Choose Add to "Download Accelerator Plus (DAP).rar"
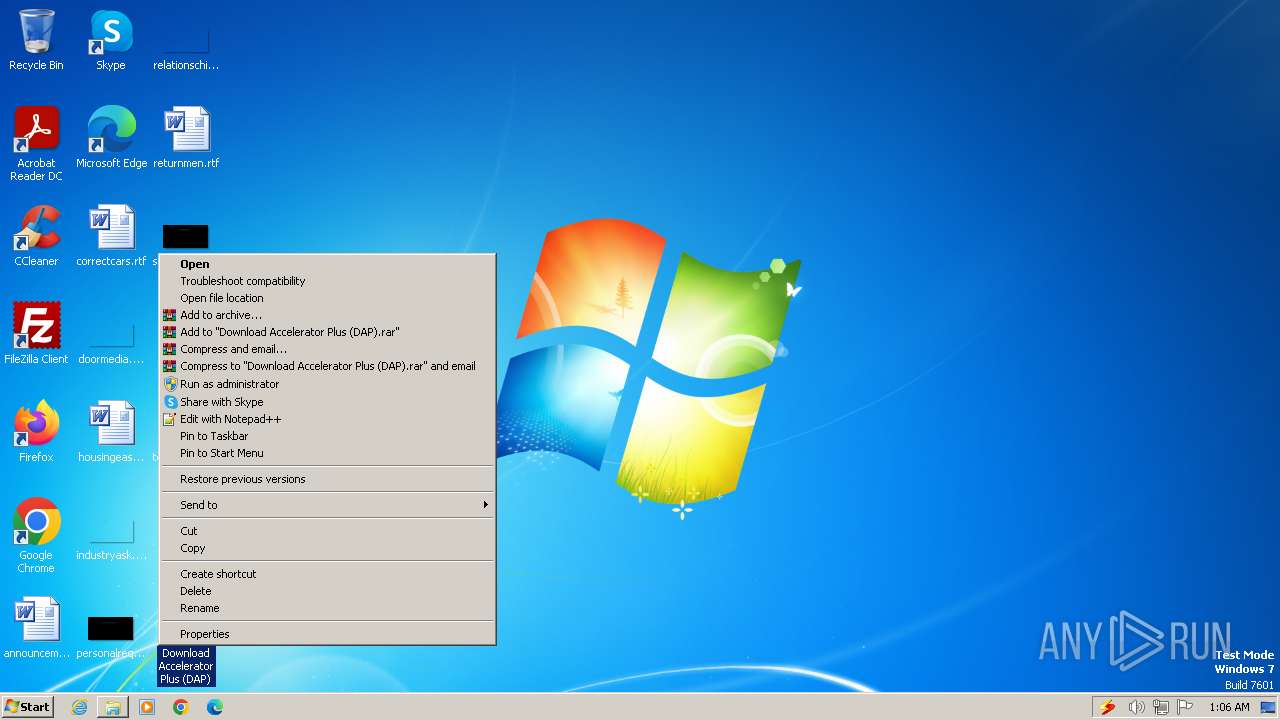 (x=328, y=332)
